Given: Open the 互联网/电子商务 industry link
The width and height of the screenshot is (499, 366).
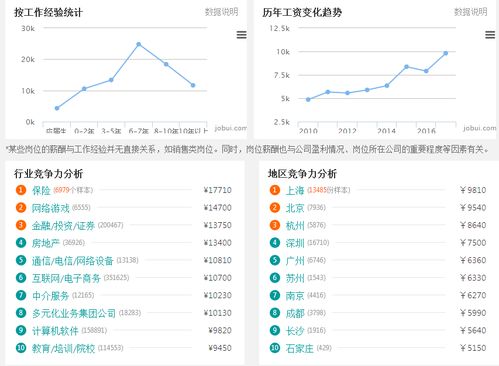Looking at the screenshot, I should pos(66,278).
